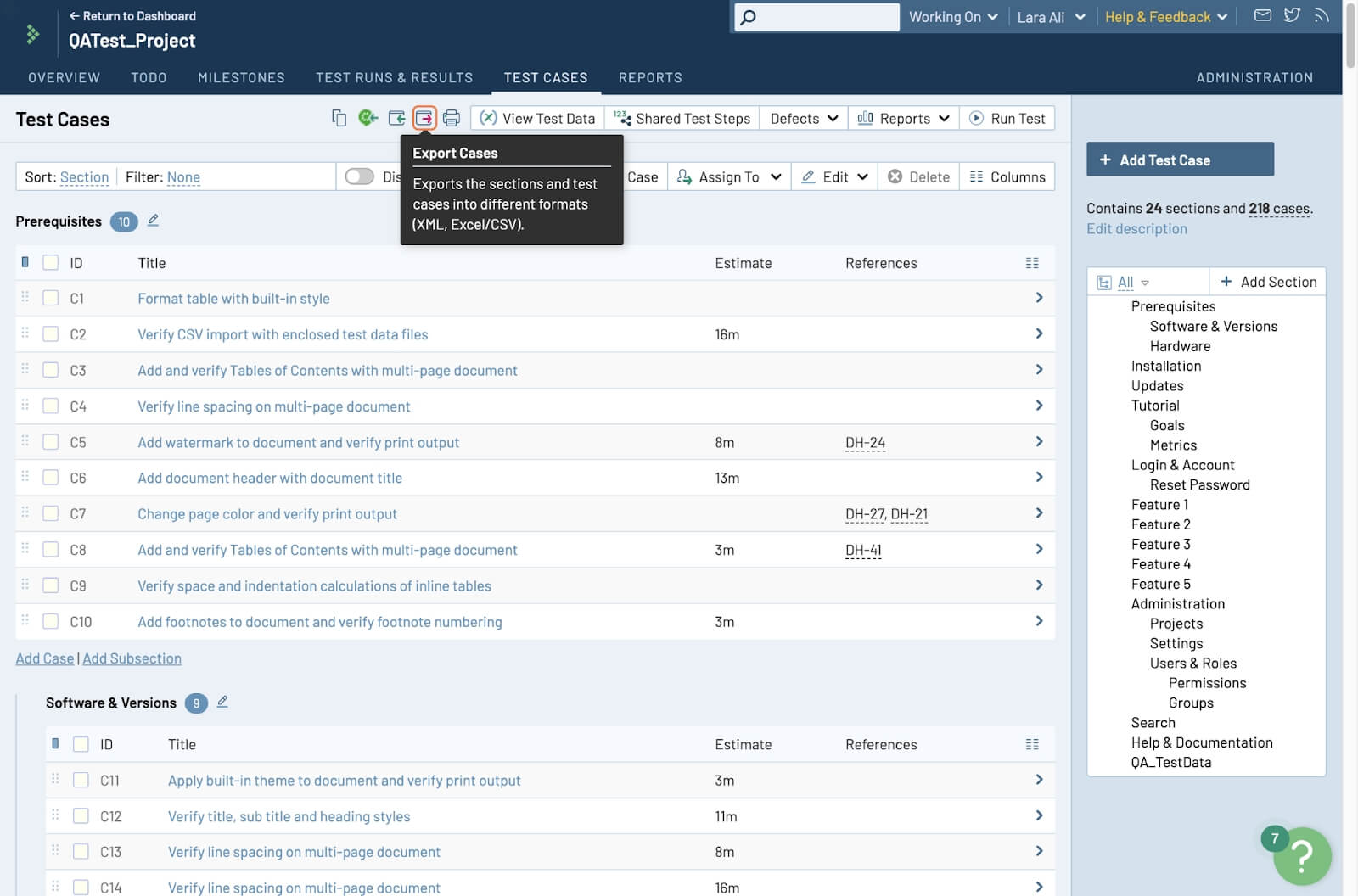This screenshot has height=896, width=1358.
Task: Toggle the display switch in filter bar
Action: [x=360, y=176]
